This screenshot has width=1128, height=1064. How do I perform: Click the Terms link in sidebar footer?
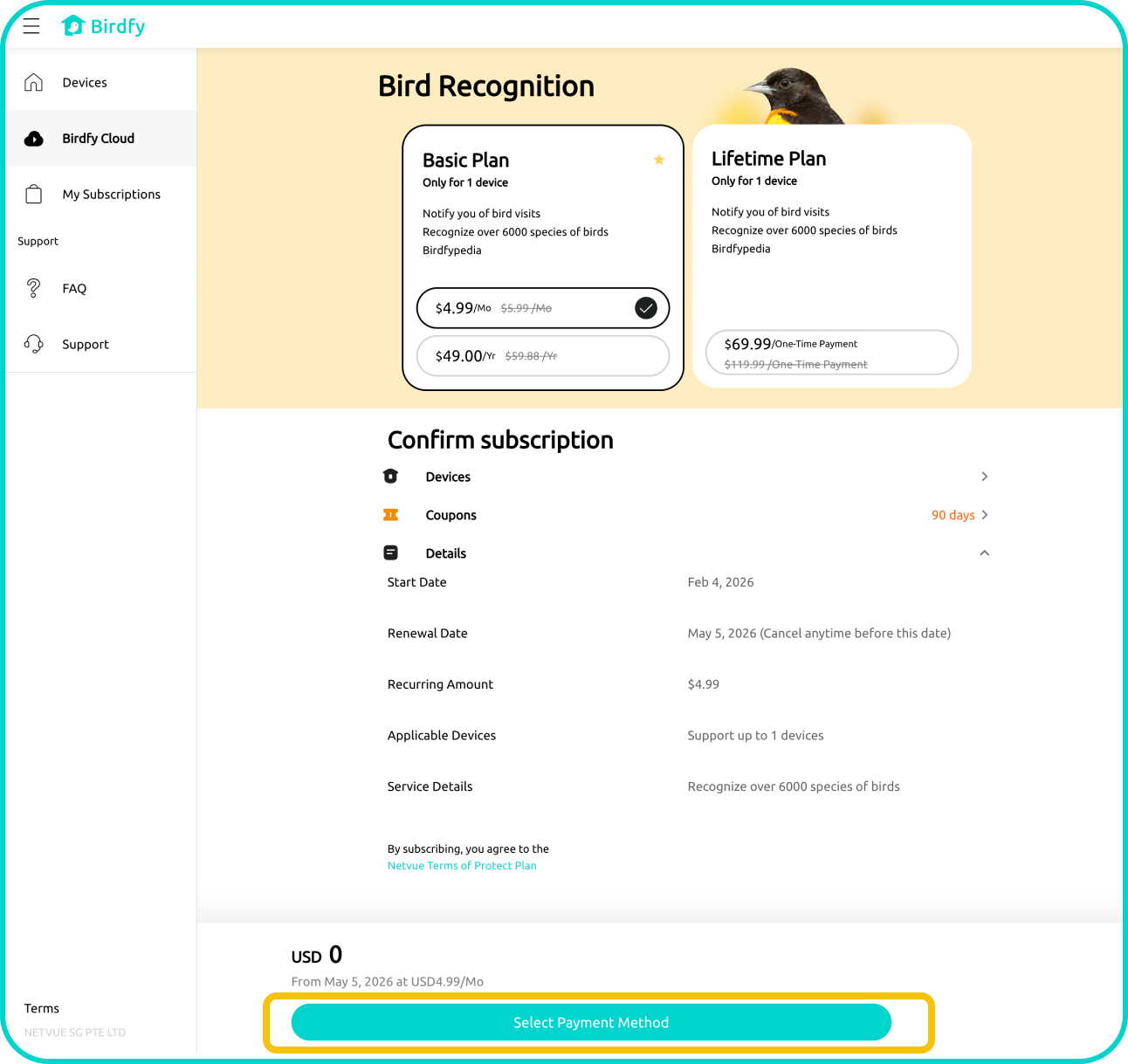(x=42, y=1008)
